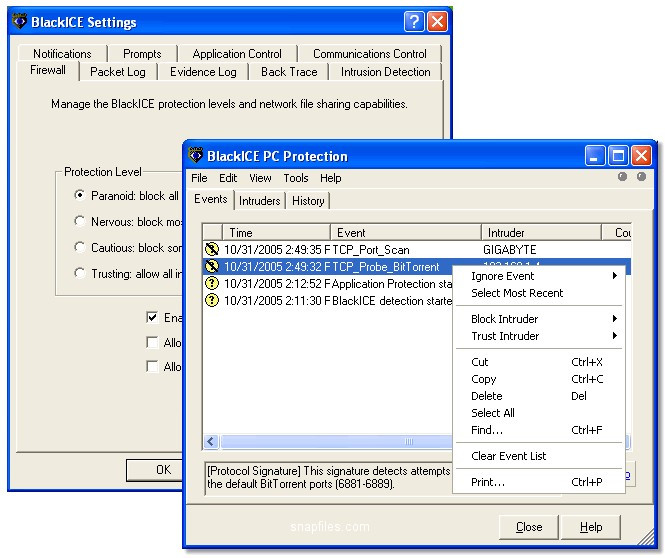
Task: Select the 'TCP_Port_Scan' event text
Action: 371,249
